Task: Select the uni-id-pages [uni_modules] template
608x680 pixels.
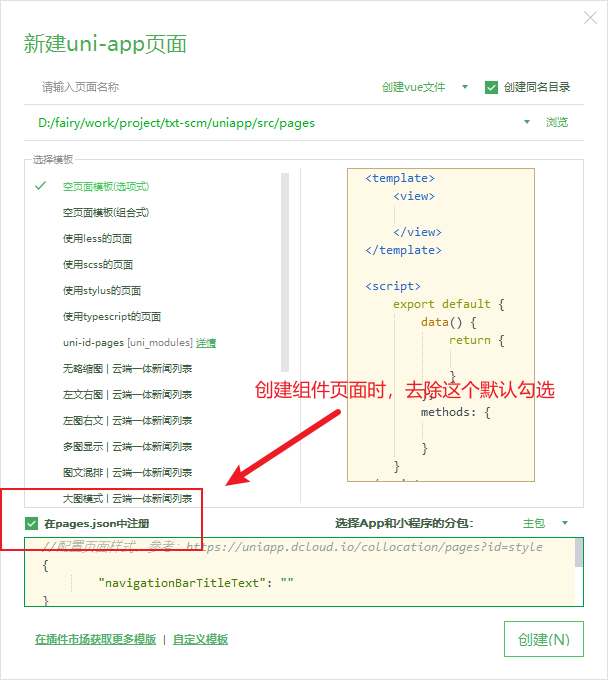Action: (127, 343)
